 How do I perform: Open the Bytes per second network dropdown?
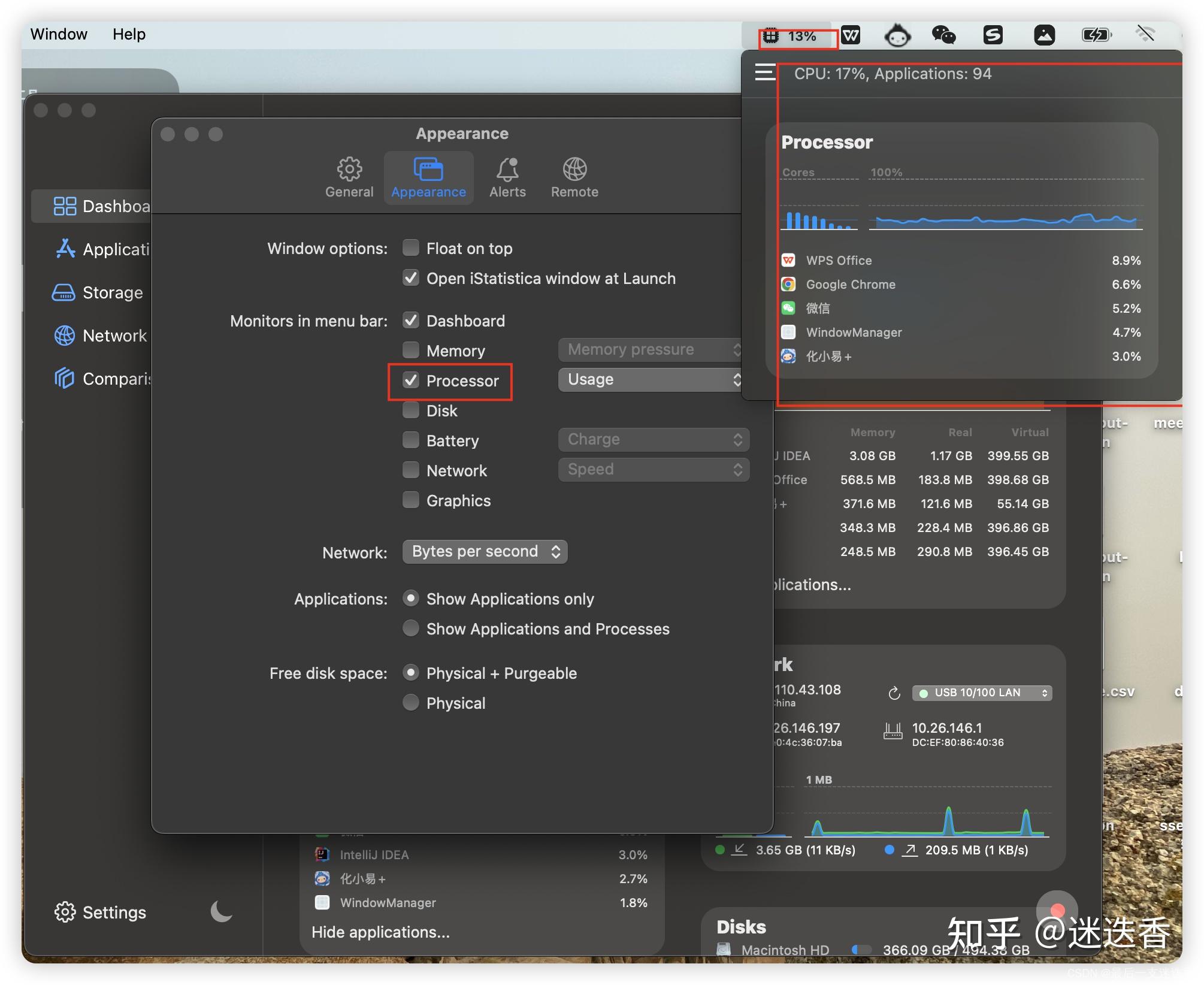pyautogui.click(x=485, y=551)
